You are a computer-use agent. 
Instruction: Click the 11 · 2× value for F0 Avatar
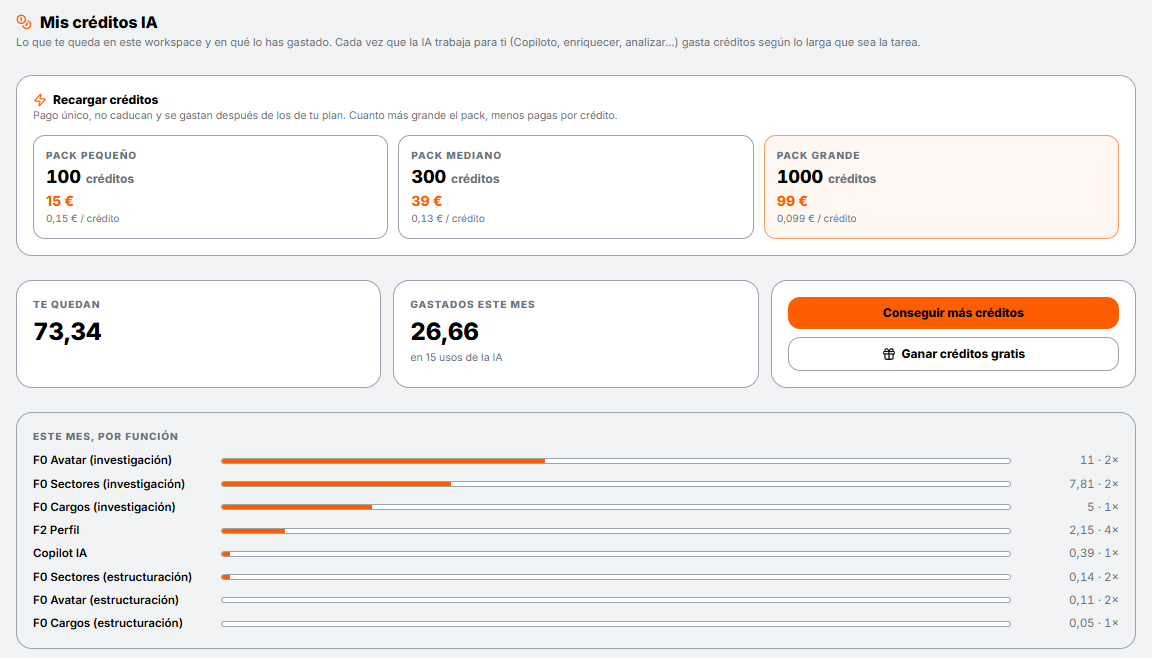click(x=1099, y=460)
